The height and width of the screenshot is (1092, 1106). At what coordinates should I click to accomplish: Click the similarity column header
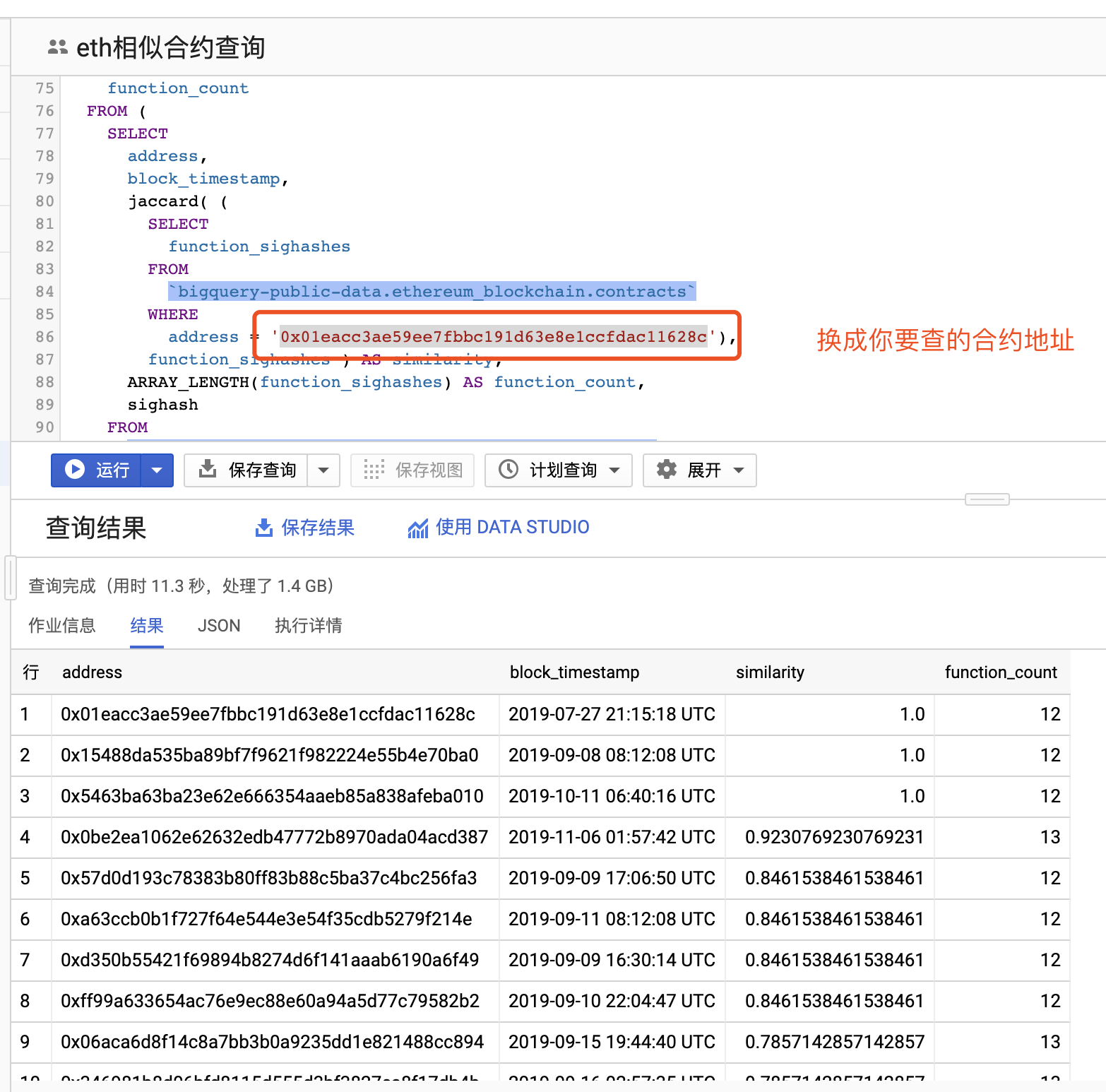coord(770,672)
